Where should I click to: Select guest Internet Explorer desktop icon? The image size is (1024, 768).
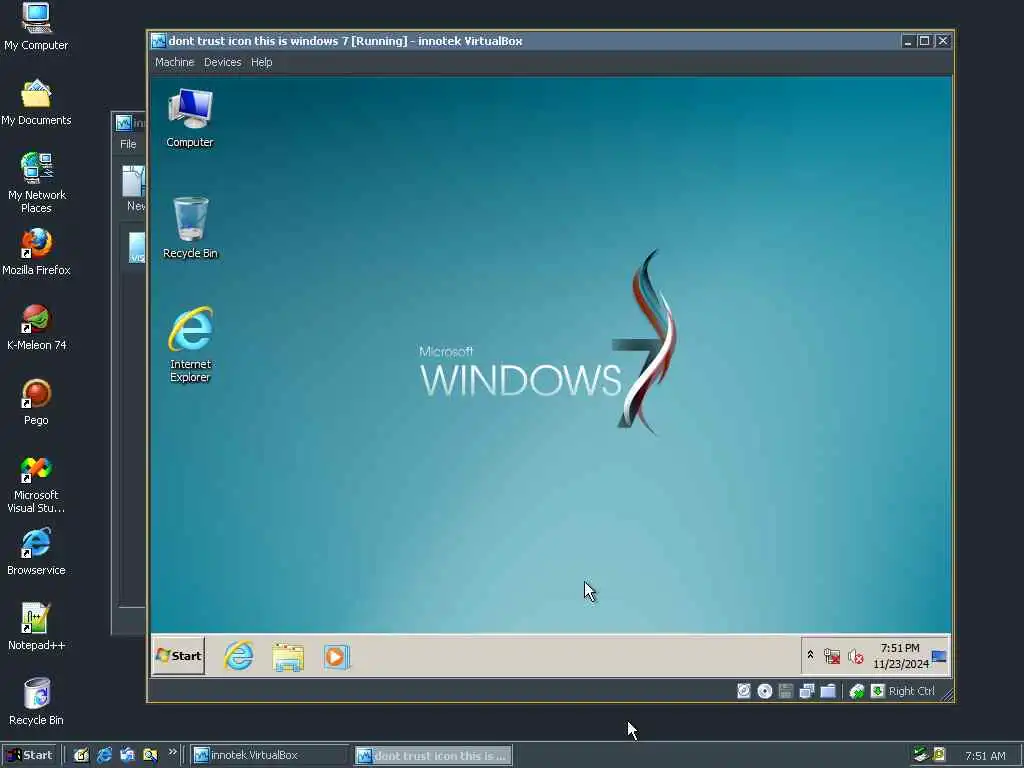pos(190,345)
